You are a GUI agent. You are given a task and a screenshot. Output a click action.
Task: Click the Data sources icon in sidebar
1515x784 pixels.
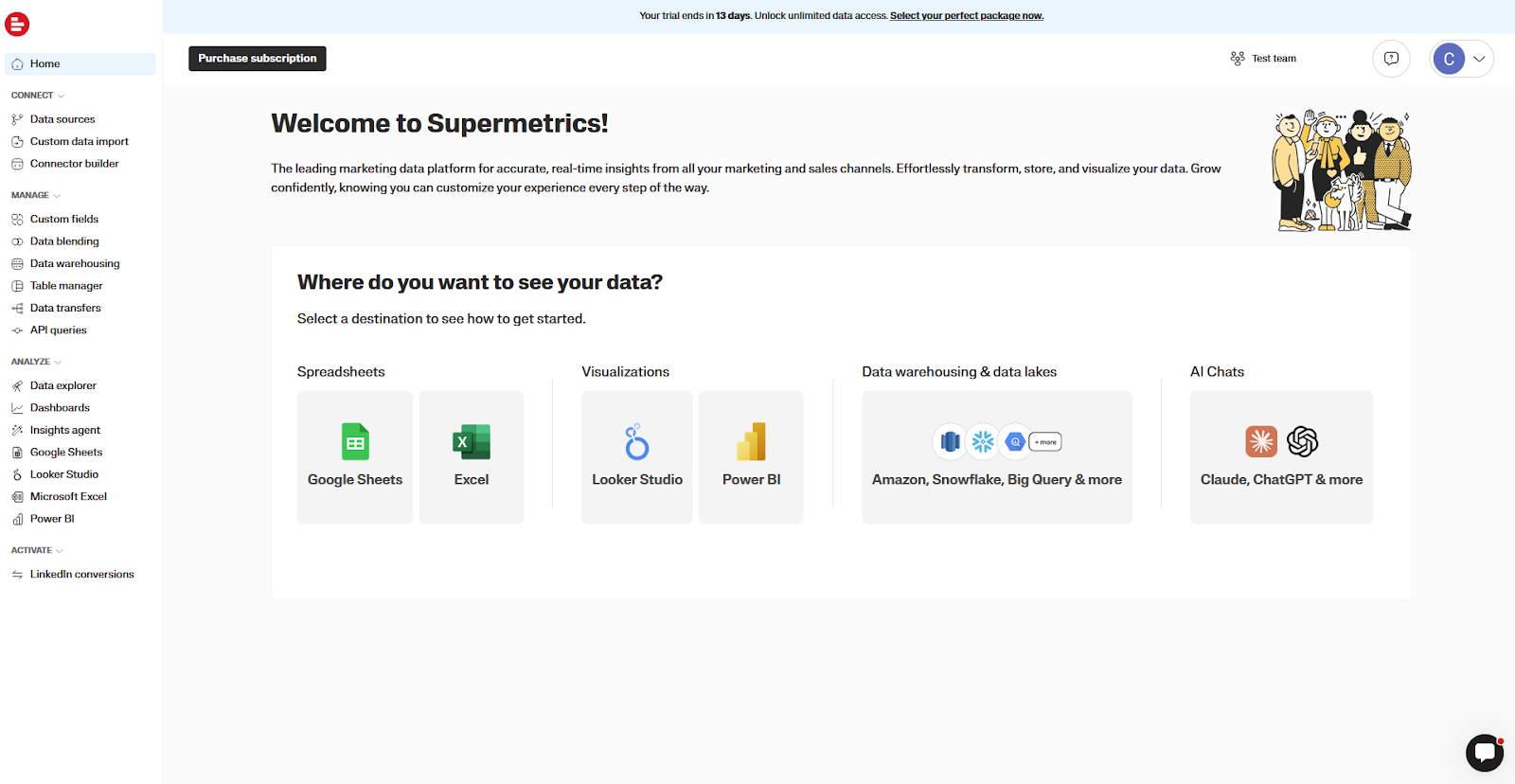coord(17,119)
